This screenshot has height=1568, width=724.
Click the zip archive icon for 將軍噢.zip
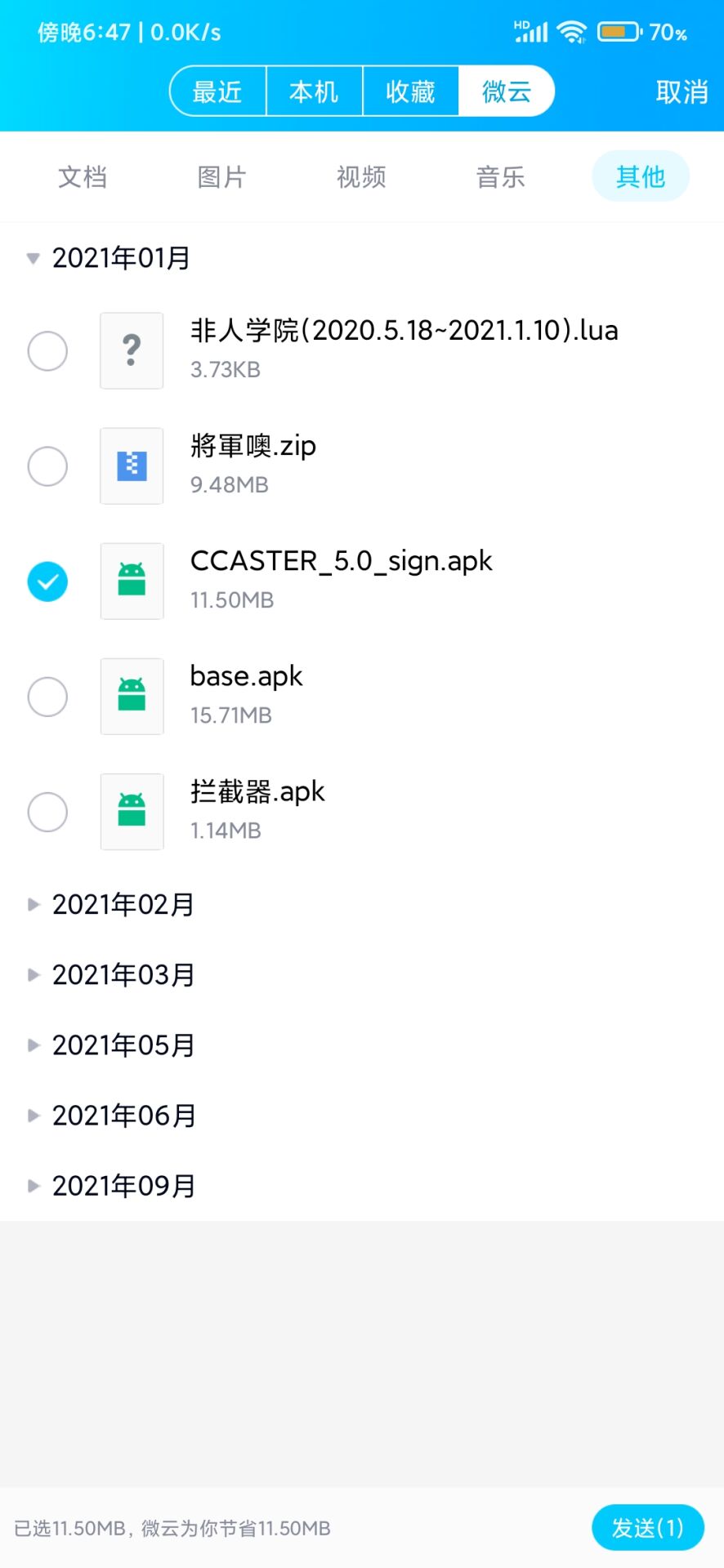pos(132,466)
